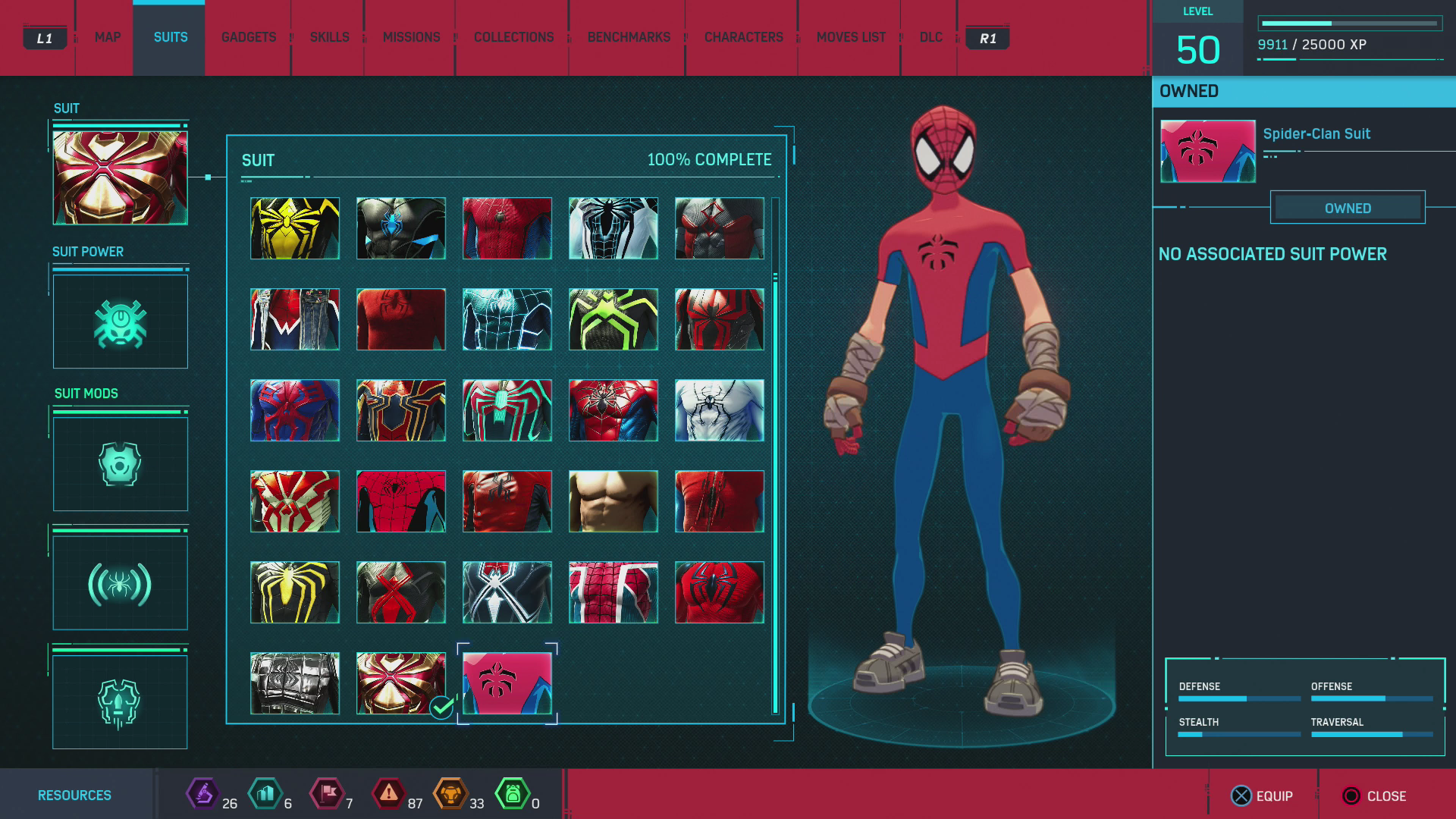
Task: Open the second Suit Mod spider-sense slot
Action: point(120,583)
